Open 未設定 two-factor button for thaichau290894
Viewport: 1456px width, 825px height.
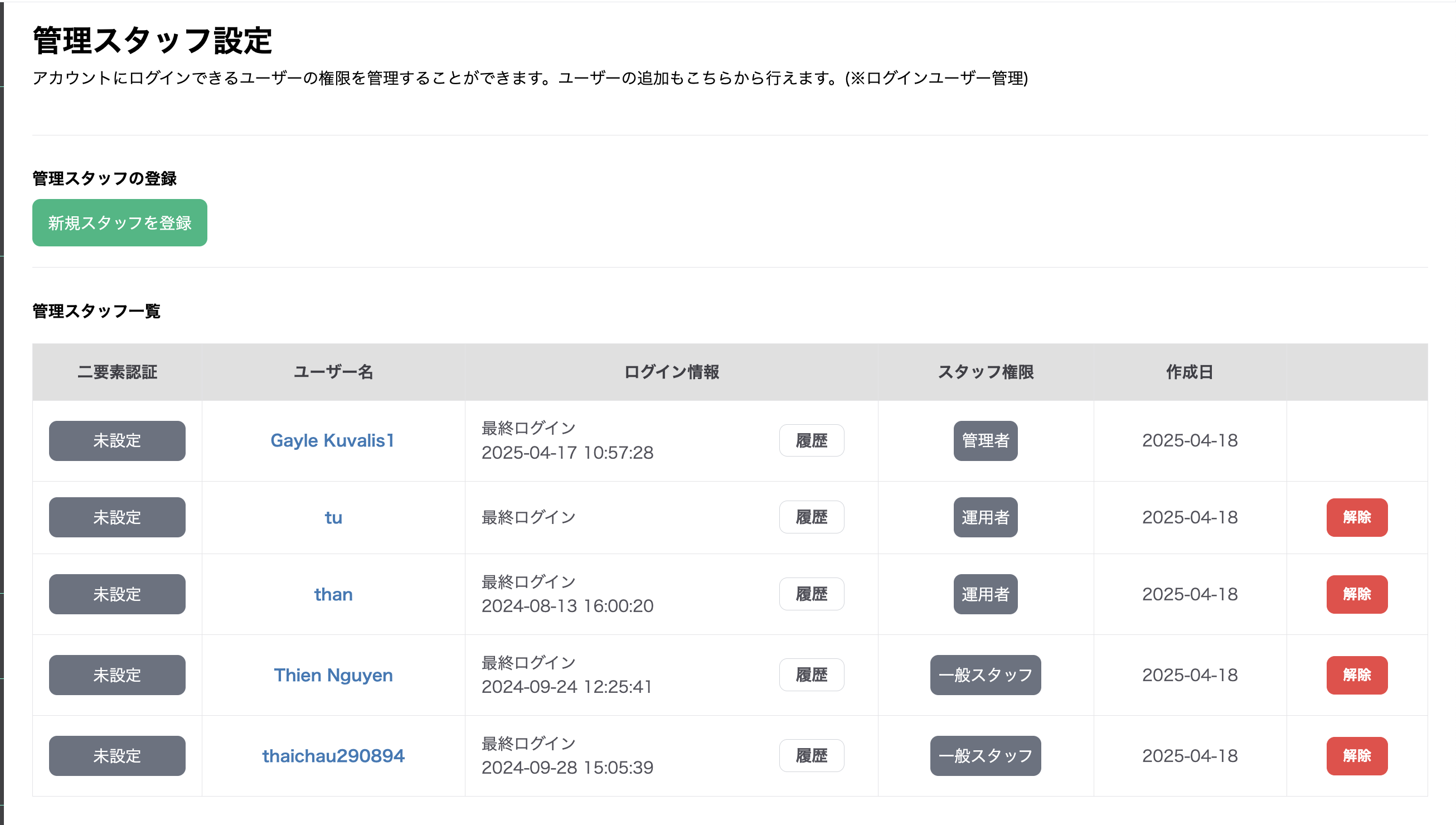117,756
